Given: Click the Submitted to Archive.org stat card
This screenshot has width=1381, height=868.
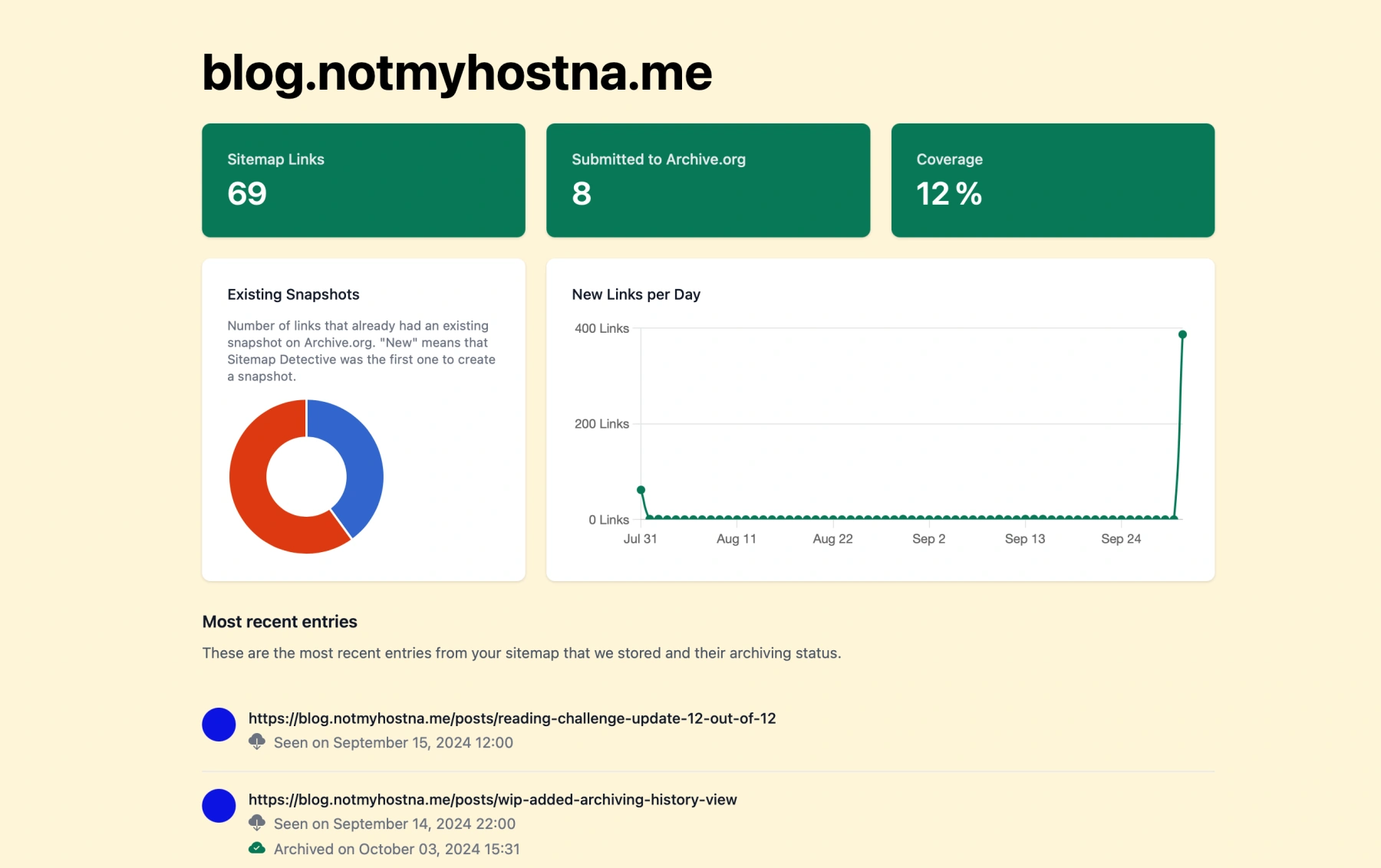Looking at the screenshot, I should [x=708, y=180].
